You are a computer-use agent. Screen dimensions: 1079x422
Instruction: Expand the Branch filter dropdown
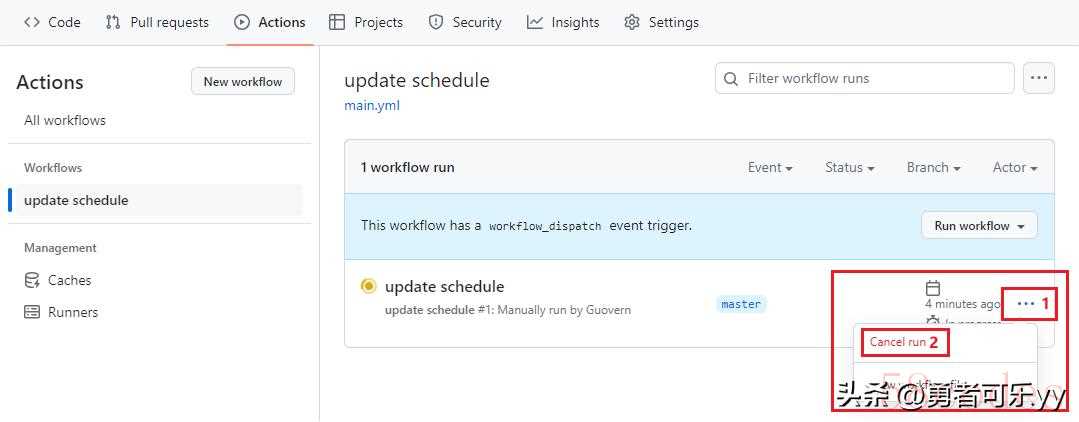click(933, 167)
